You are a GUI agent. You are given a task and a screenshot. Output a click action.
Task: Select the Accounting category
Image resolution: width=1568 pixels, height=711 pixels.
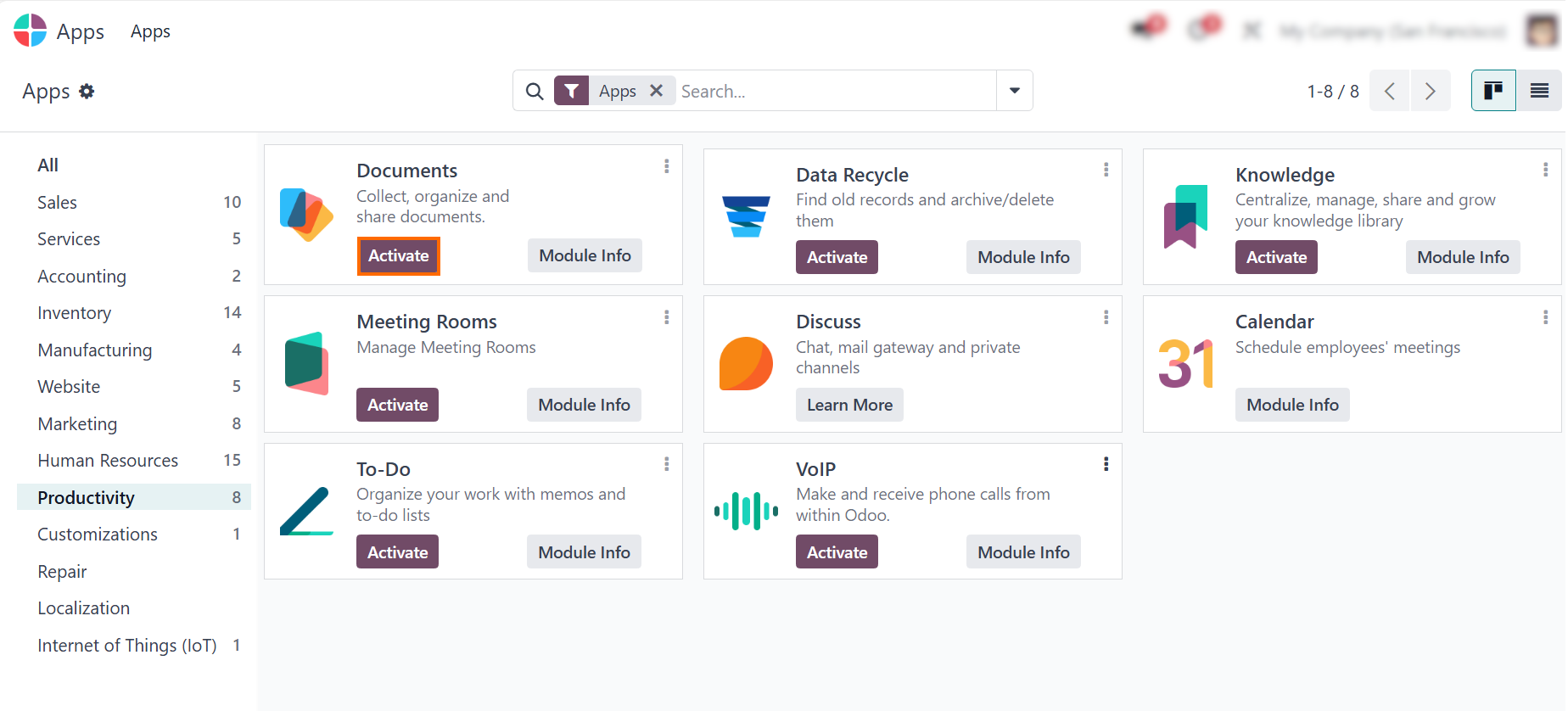click(134, 276)
